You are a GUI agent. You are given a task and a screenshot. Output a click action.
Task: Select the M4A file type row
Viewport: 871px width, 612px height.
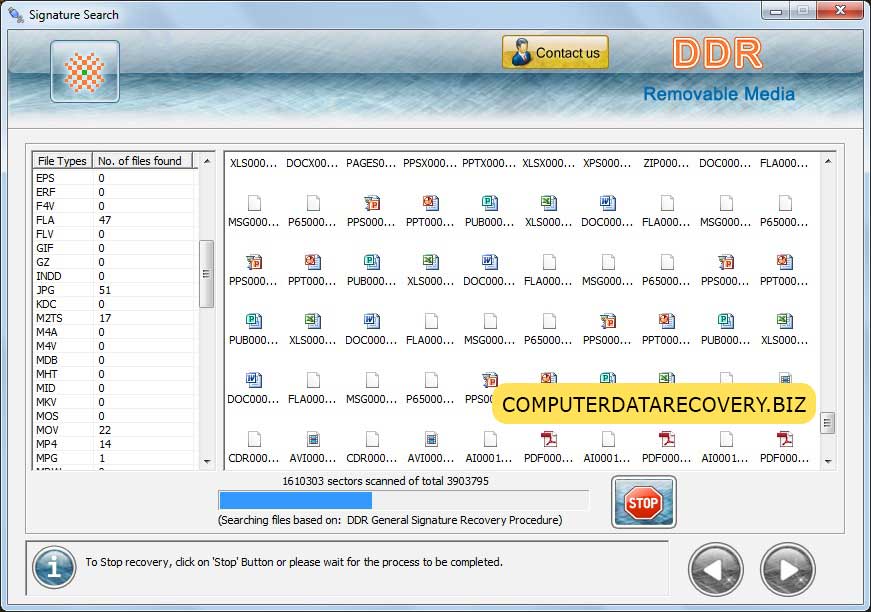point(114,332)
